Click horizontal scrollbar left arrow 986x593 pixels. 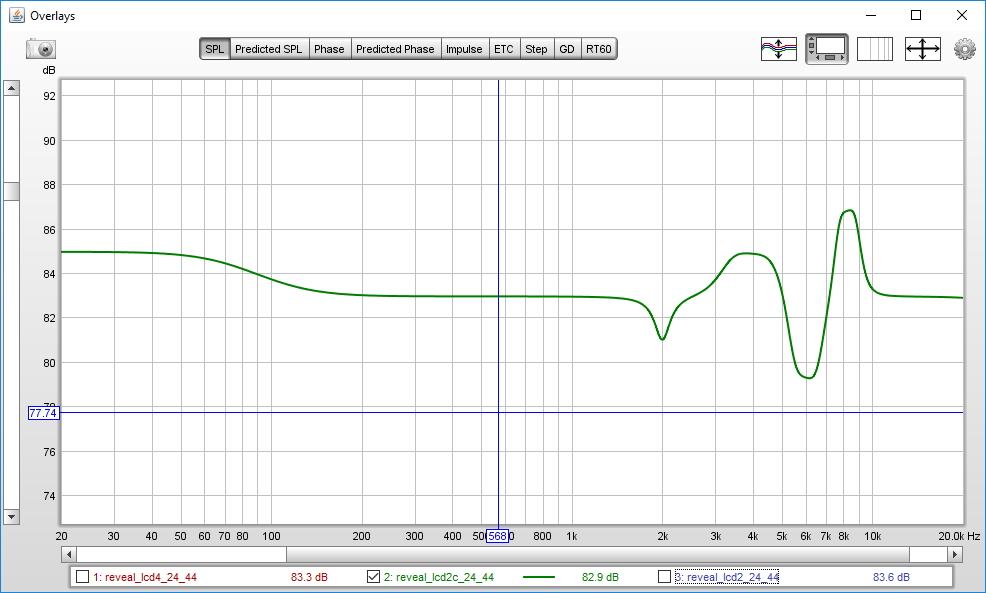tap(69, 555)
